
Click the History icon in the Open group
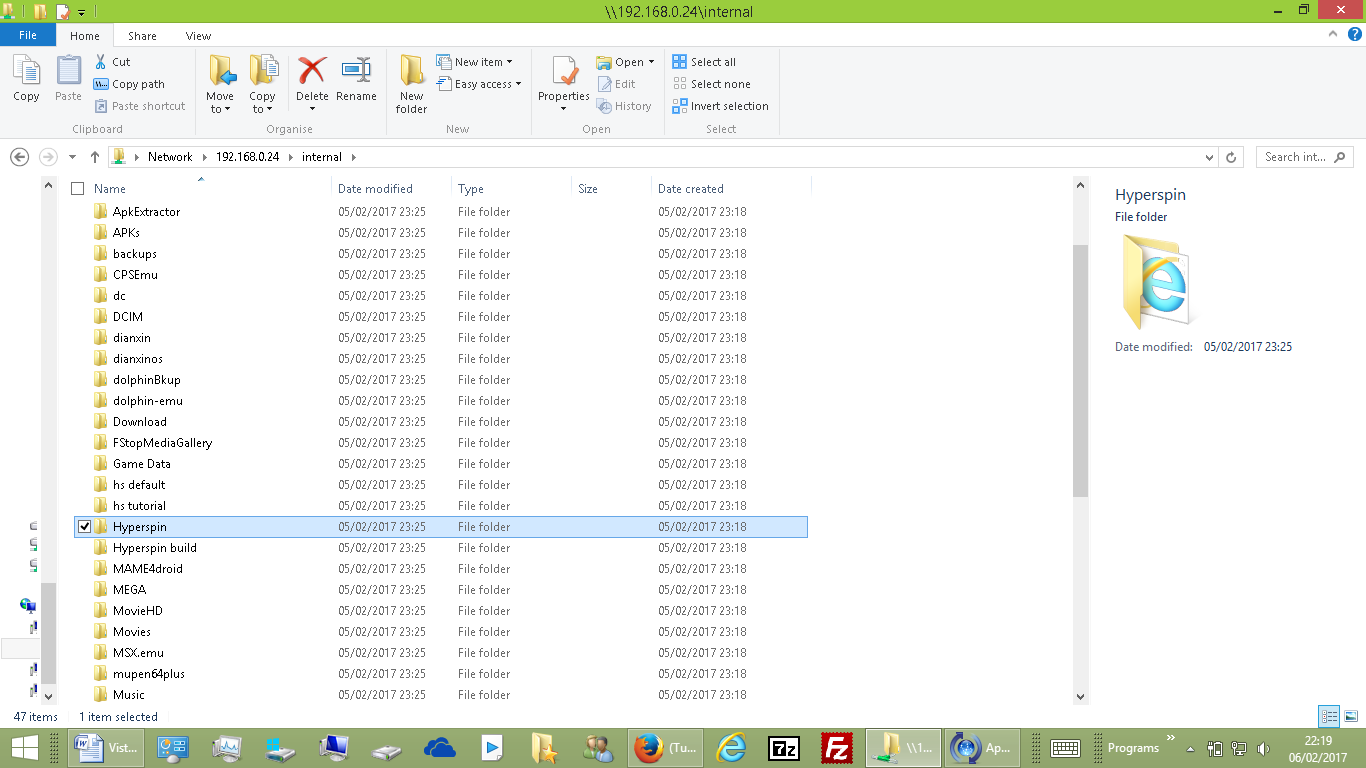(626, 105)
